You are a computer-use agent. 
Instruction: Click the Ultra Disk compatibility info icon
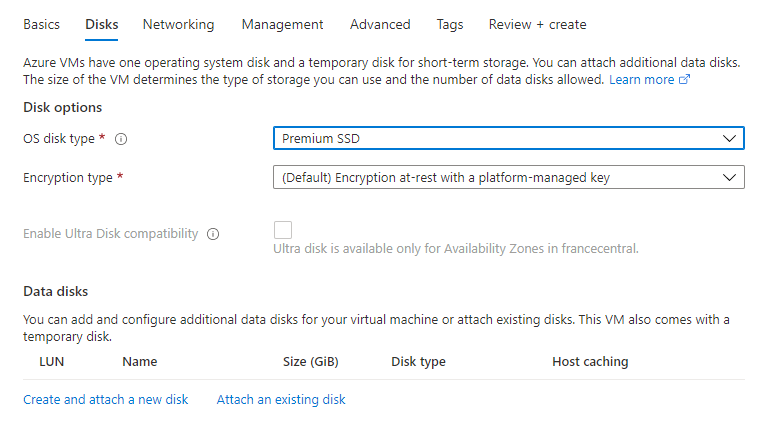pos(212,234)
